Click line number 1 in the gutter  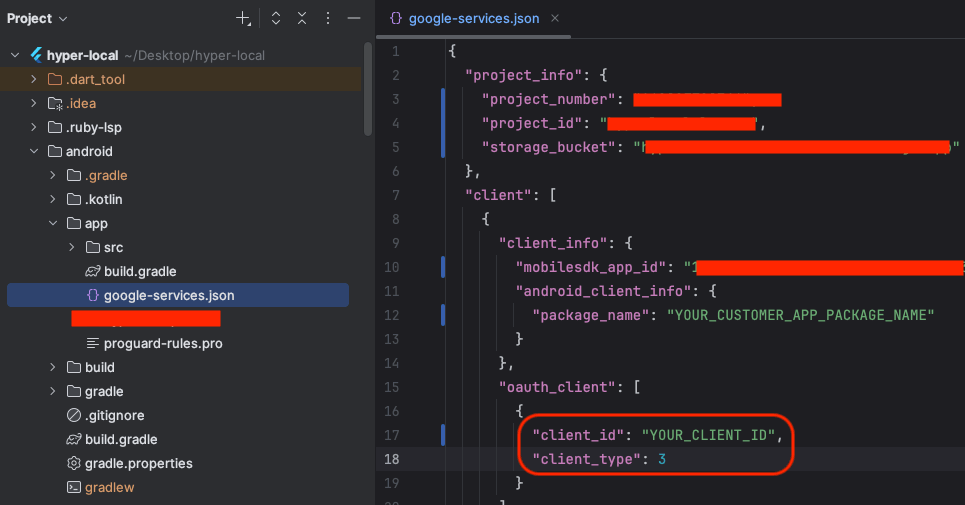tap(396, 51)
